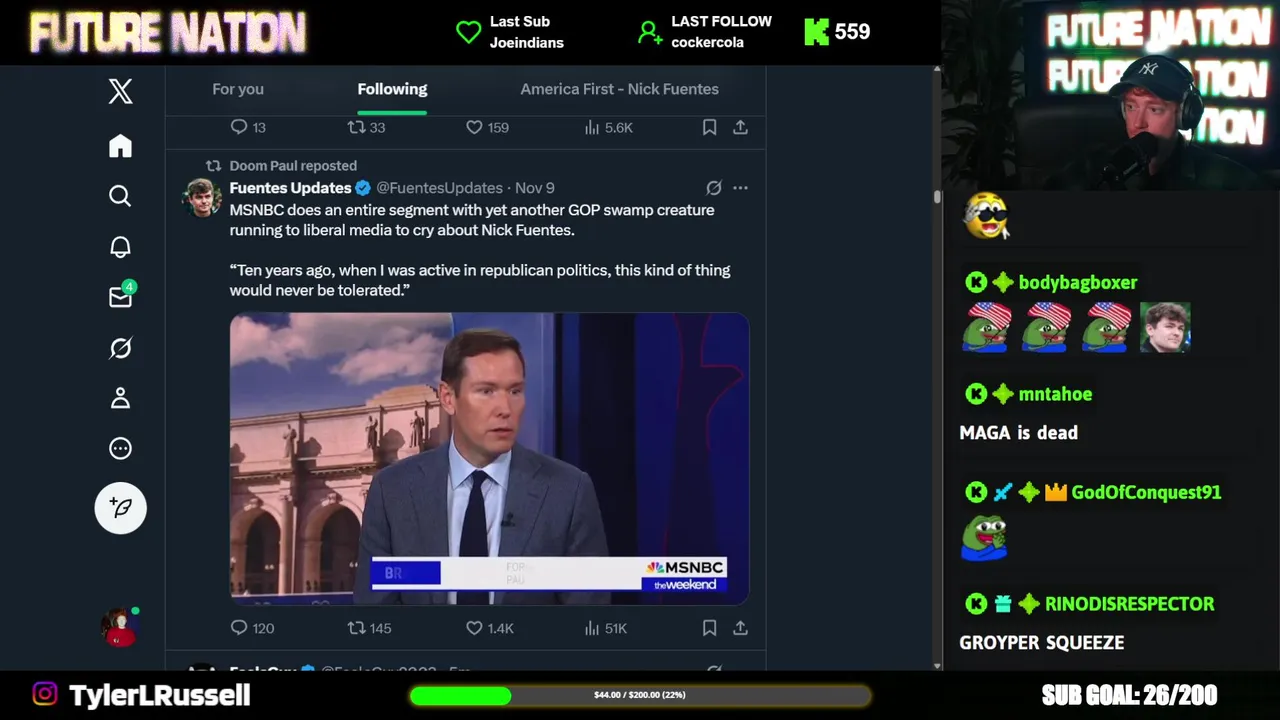Open the X logo home link
Screen dimensions: 1280x720
pos(120,92)
